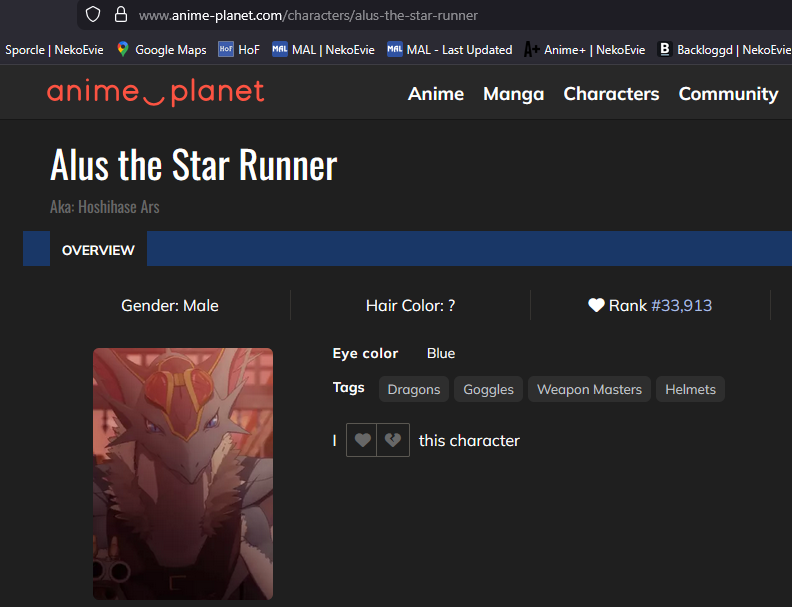Click the Alus the Star Runner character image
Image resolution: width=792 pixels, height=607 pixels.
pos(183,474)
